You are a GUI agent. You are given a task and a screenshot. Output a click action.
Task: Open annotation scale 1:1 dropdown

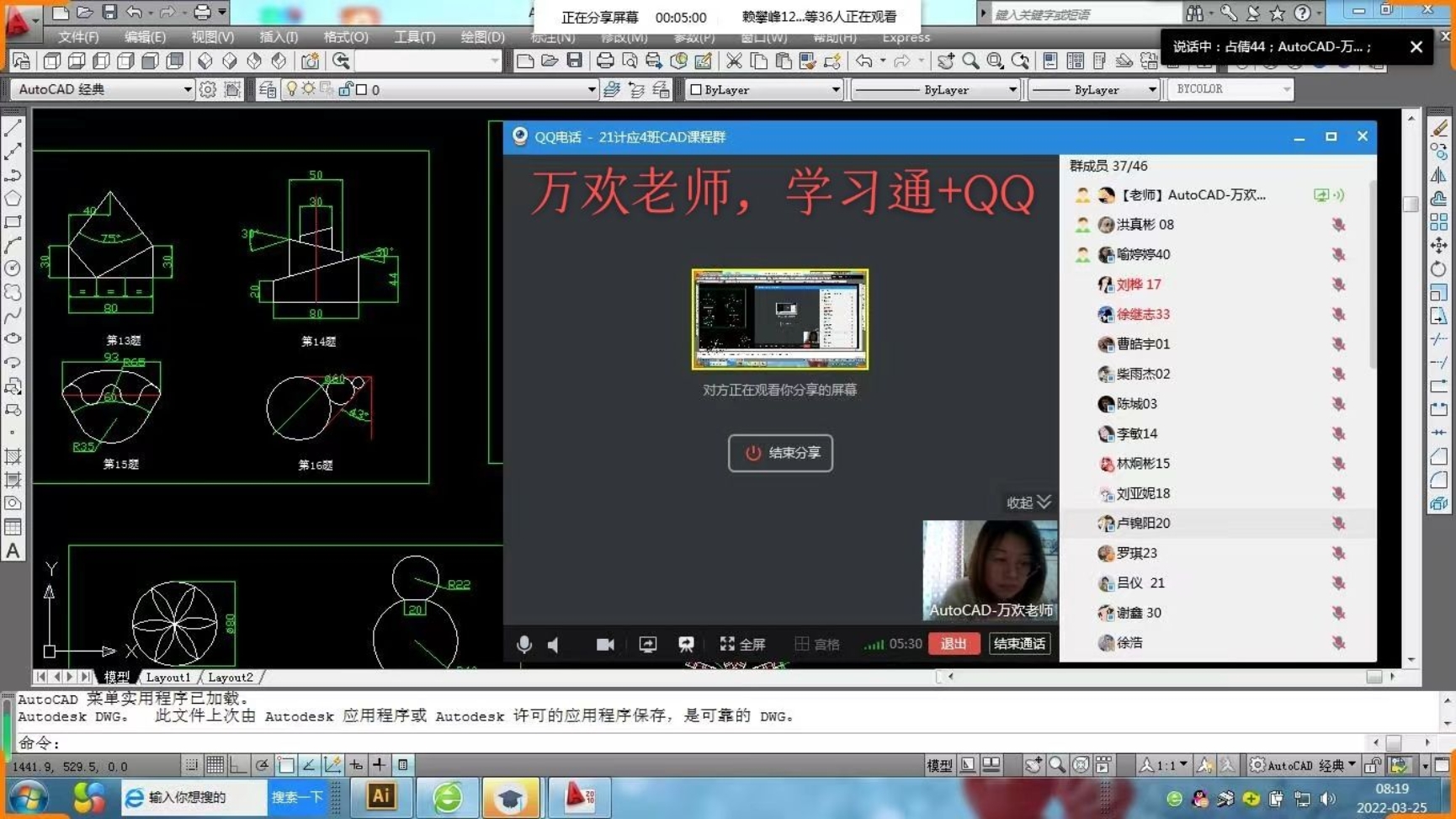pyautogui.click(x=1163, y=764)
